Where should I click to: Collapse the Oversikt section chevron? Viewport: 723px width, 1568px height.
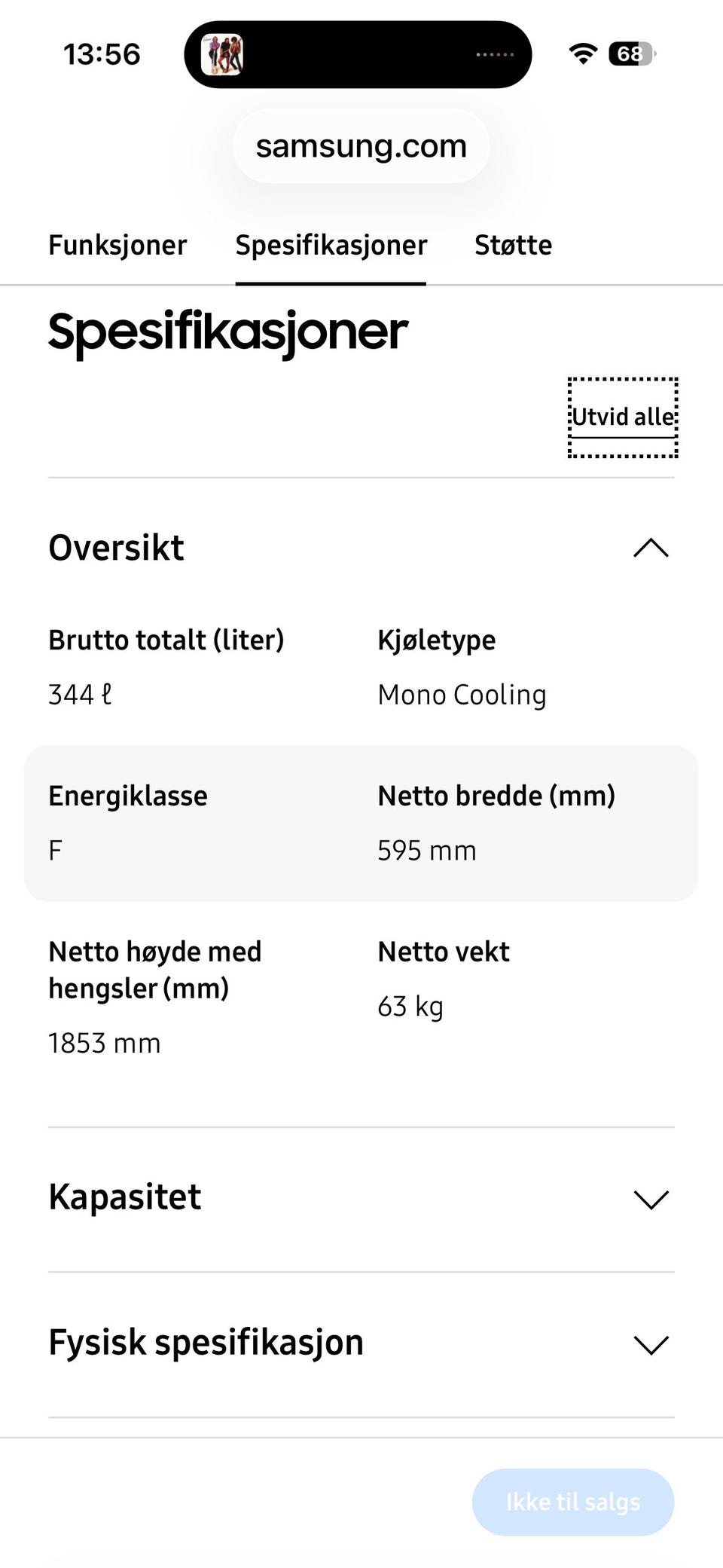[651, 548]
